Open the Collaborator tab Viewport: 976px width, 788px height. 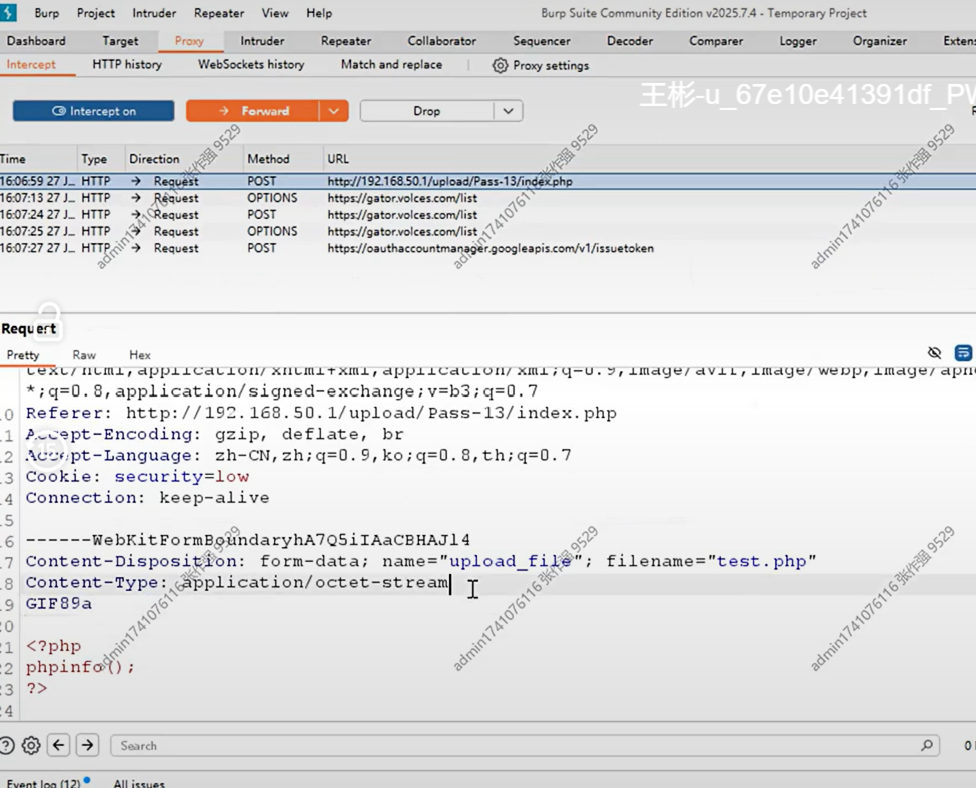pyautogui.click(x=441, y=41)
